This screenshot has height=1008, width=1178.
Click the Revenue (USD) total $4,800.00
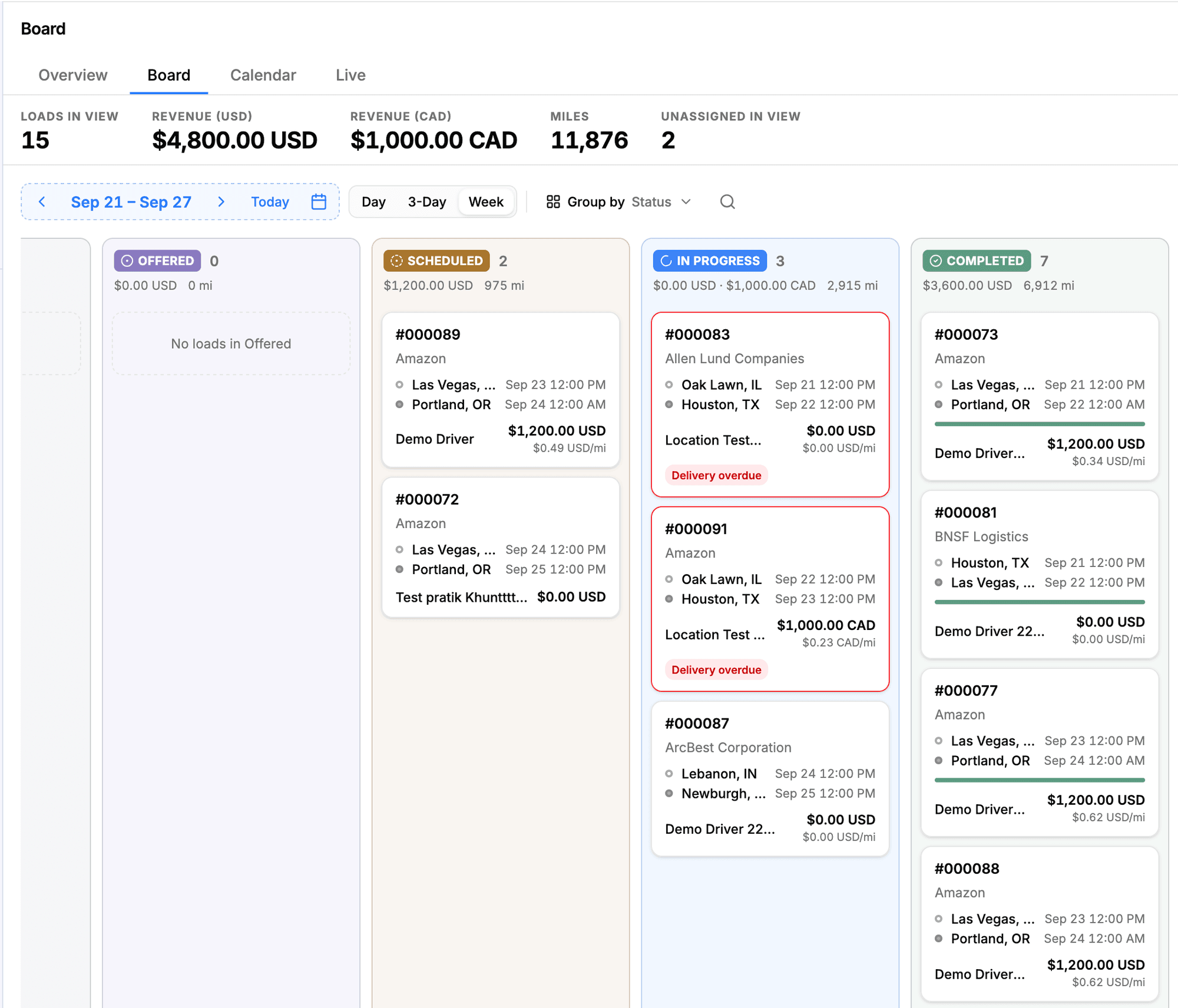pos(234,140)
